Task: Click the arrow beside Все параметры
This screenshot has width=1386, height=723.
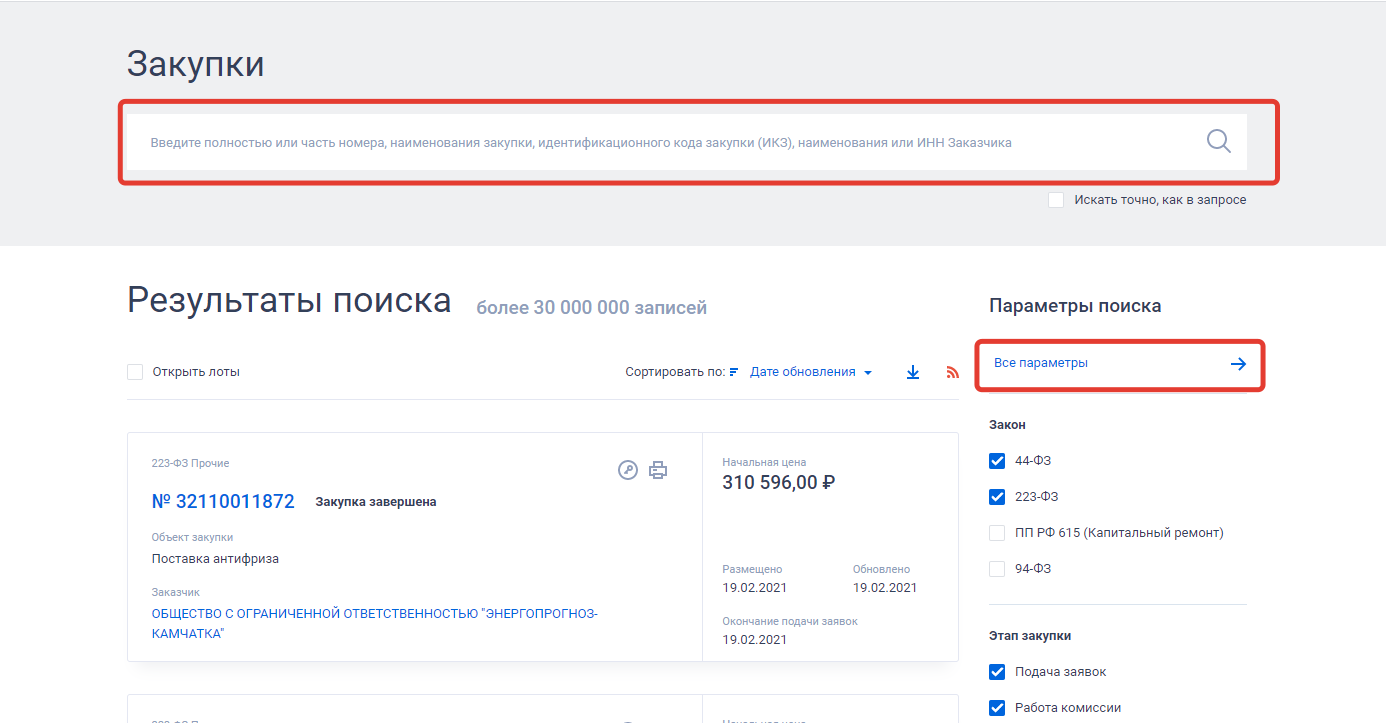Action: tap(1238, 364)
